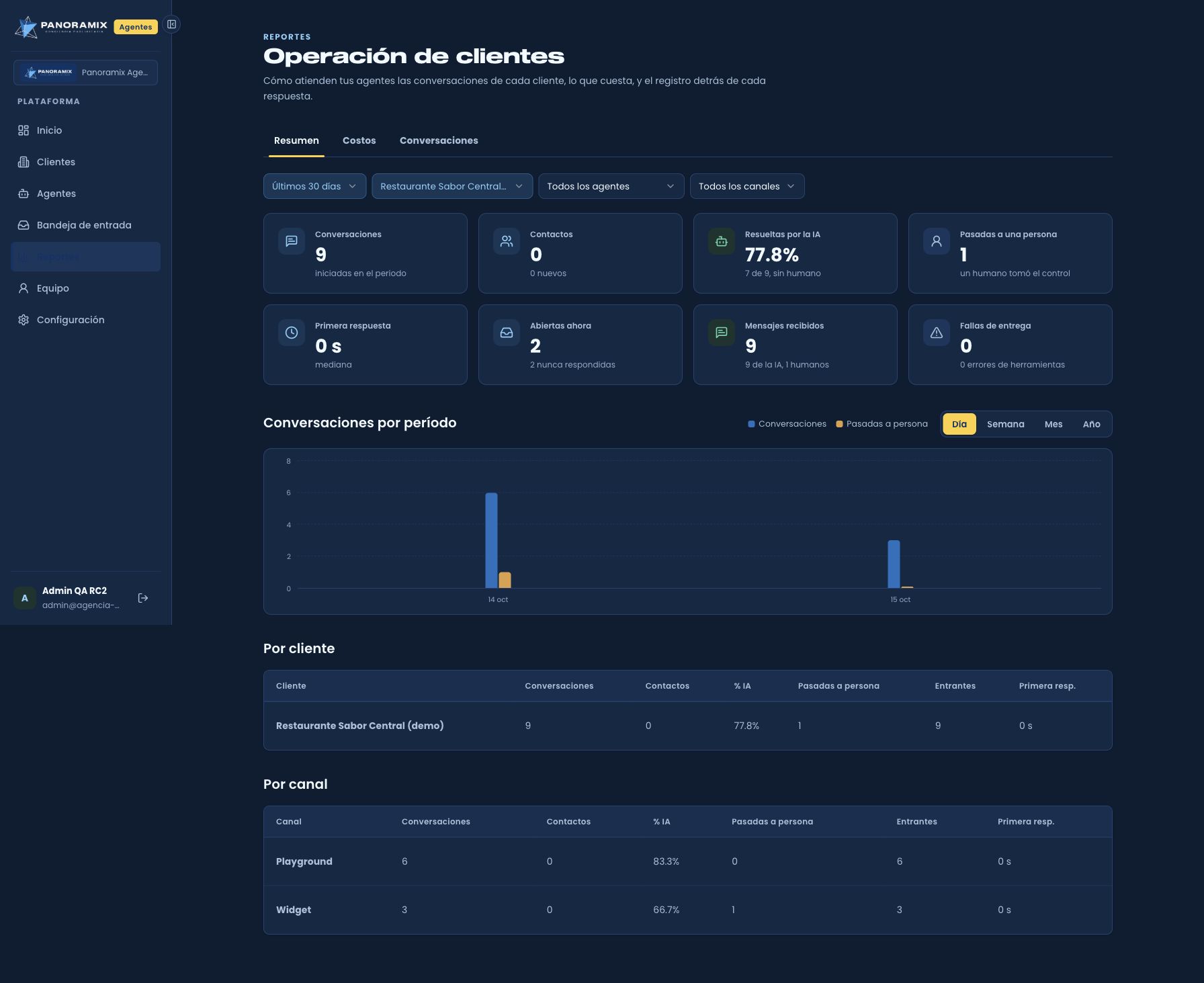Click the Conversaciones card chat icon
This screenshot has height=983, width=1204.
[292, 241]
